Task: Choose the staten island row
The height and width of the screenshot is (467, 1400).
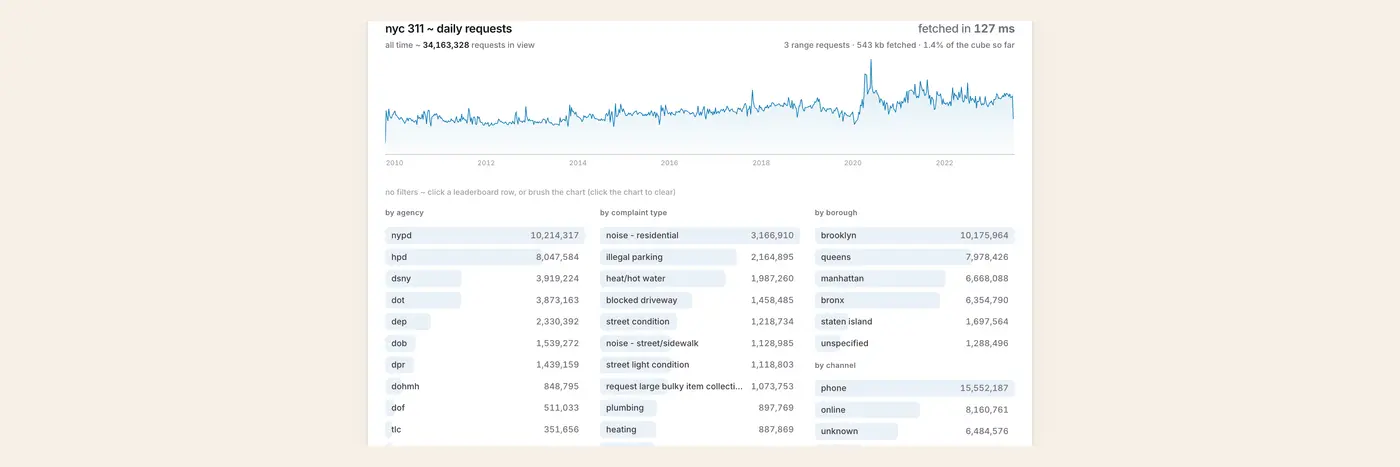Action: (x=915, y=322)
